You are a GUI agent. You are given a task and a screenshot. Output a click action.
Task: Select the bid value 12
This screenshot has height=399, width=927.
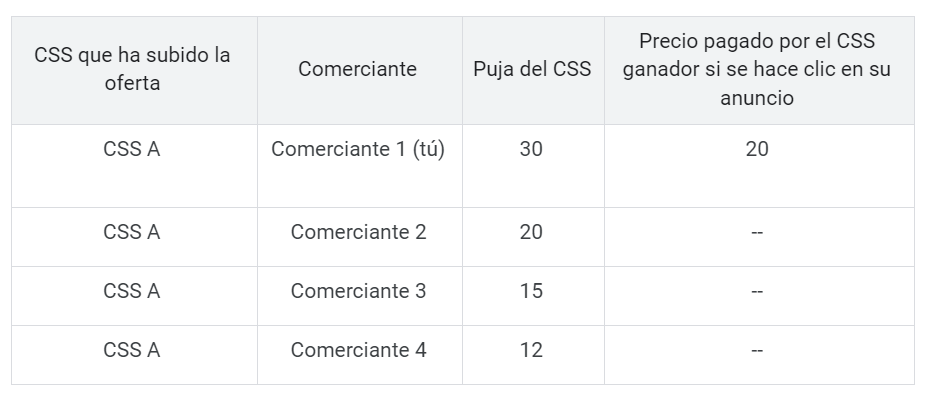click(531, 350)
